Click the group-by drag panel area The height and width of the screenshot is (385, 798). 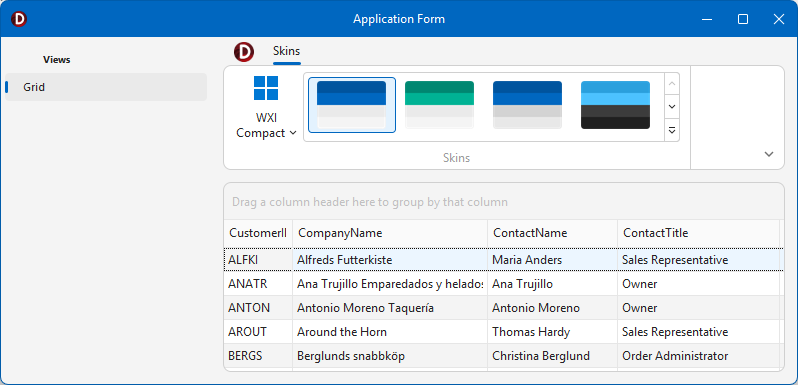pos(504,202)
